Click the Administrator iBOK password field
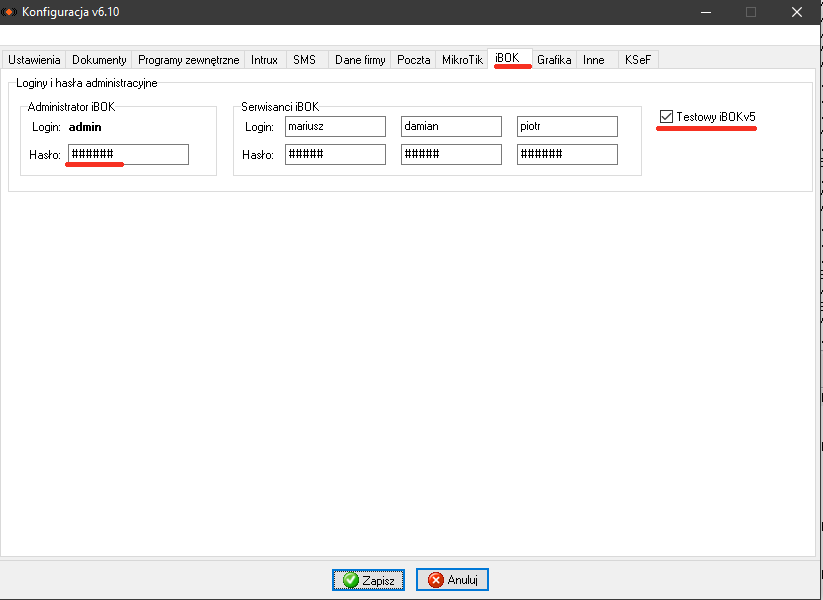This screenshot has height=600, width=823. click(128, 155)
